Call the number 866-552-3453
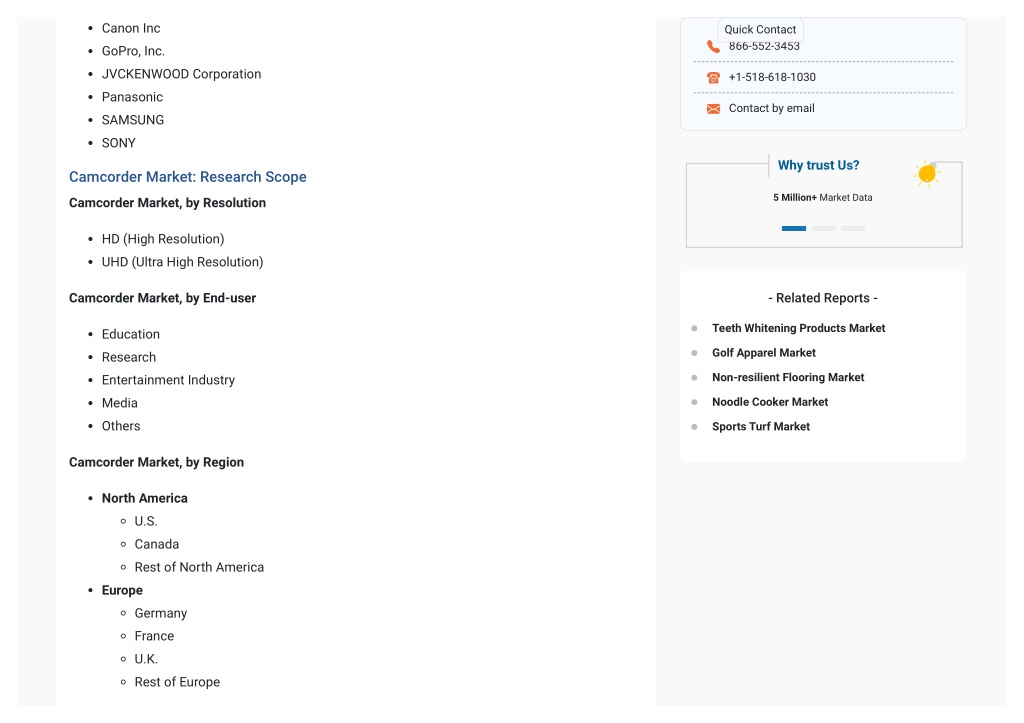The image size is (1024, 723). (764, 46)
